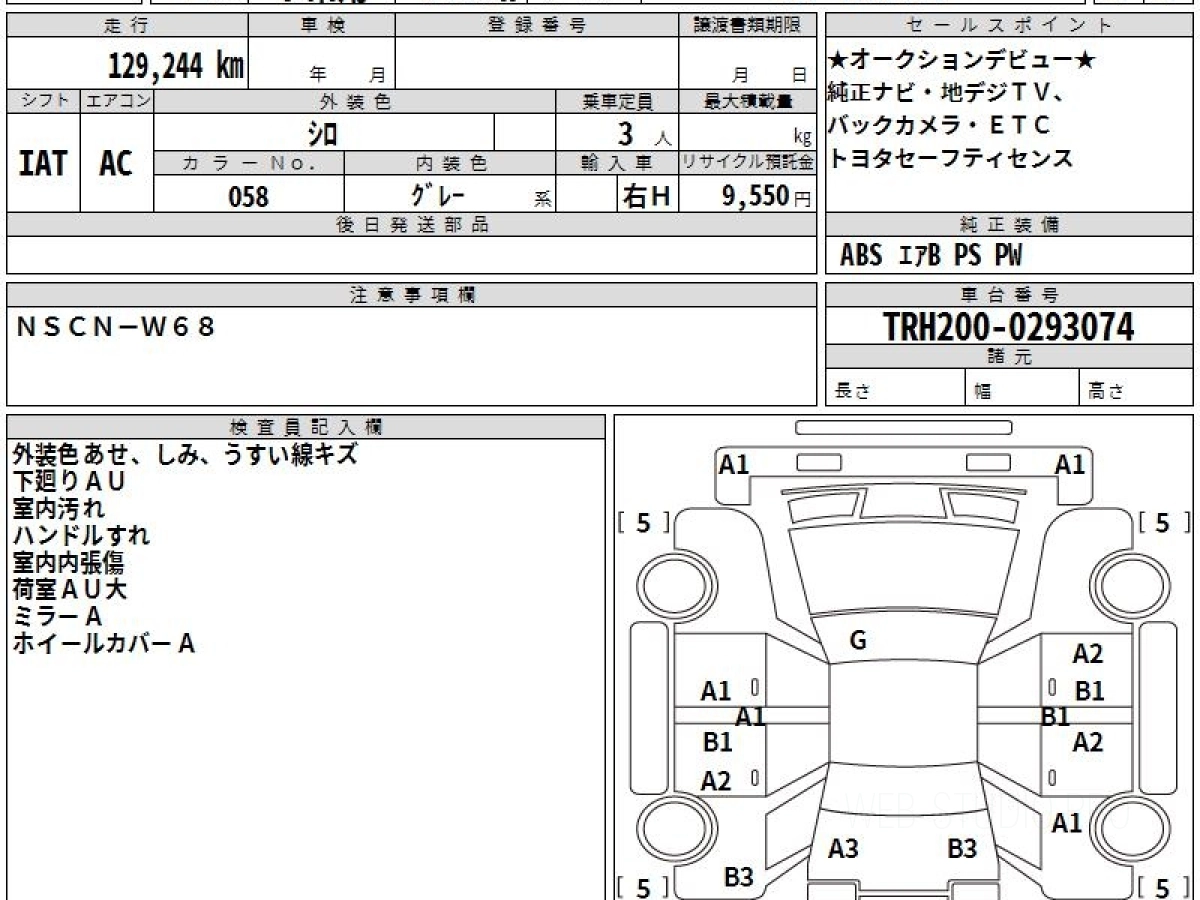Select the 年 label under 車検
Viewport: 1200px width, 900px height.
318,74
